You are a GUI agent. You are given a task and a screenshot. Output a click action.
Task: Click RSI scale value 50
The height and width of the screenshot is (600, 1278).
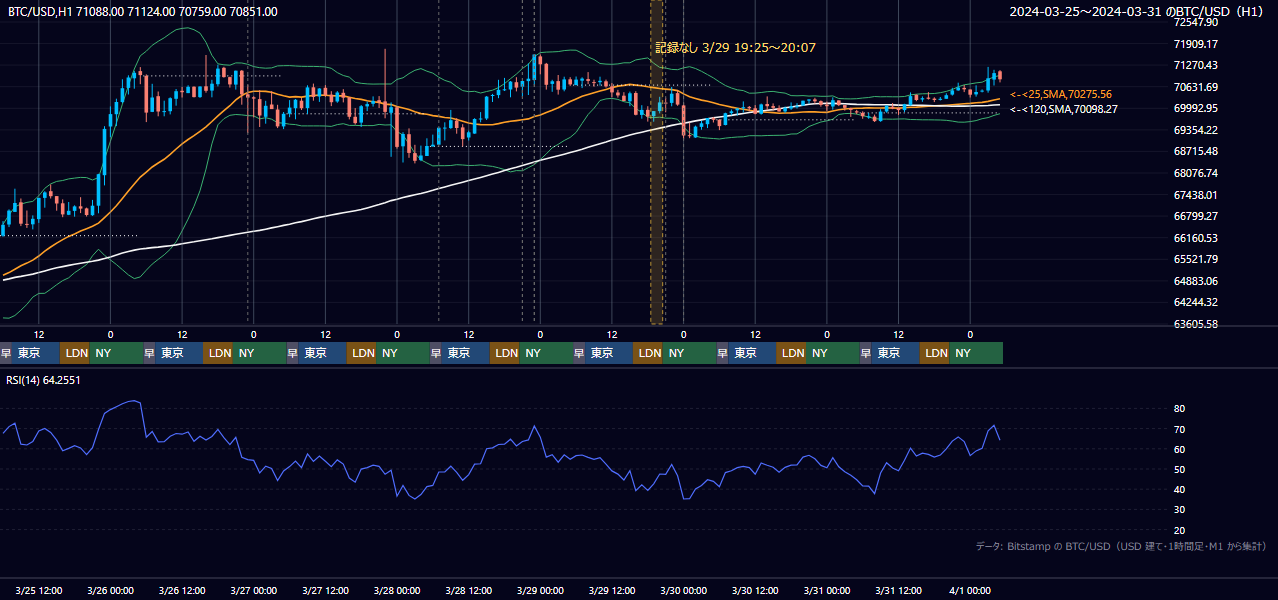tap(1180, 470)
